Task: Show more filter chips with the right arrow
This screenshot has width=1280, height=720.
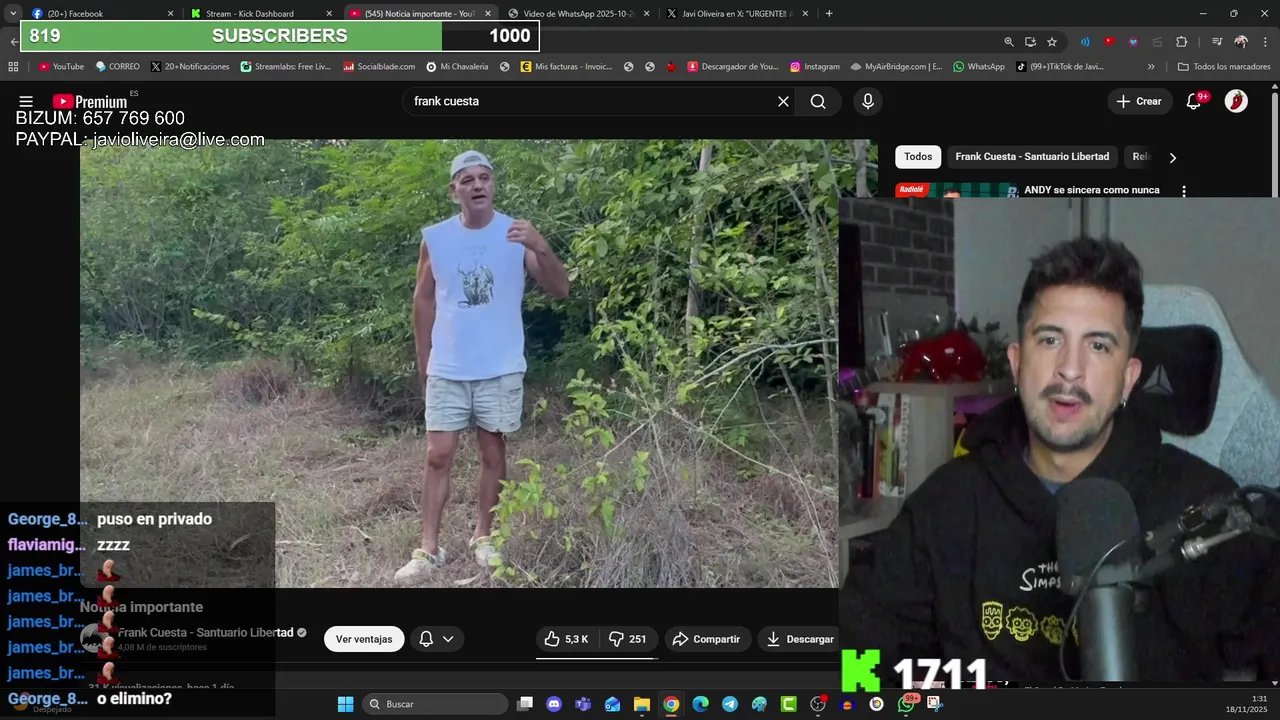Action: pyautogui.click(x=1172, y=157)
